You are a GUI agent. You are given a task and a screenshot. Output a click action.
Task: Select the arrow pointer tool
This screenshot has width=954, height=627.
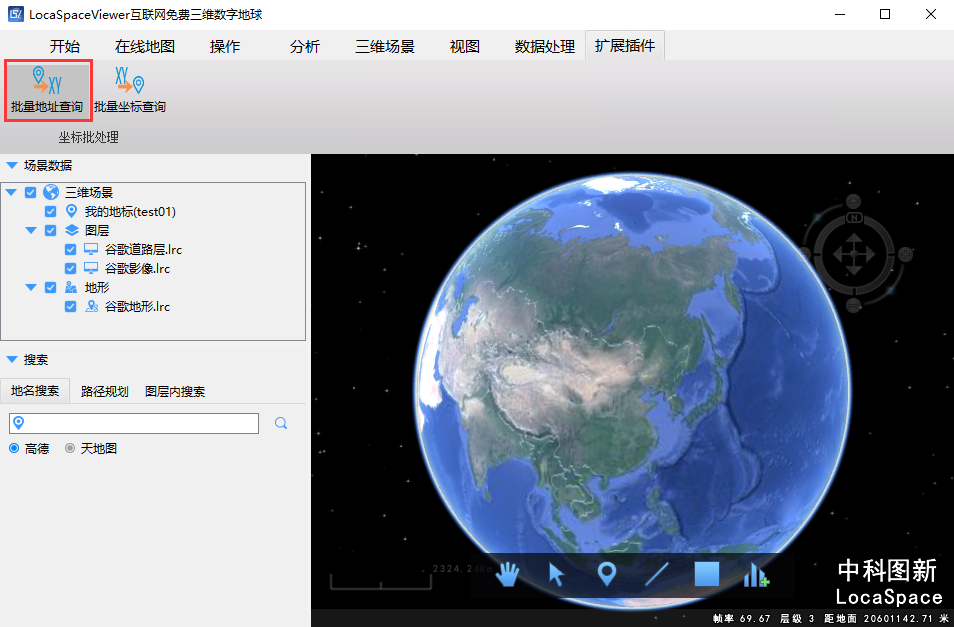[557, 574]
